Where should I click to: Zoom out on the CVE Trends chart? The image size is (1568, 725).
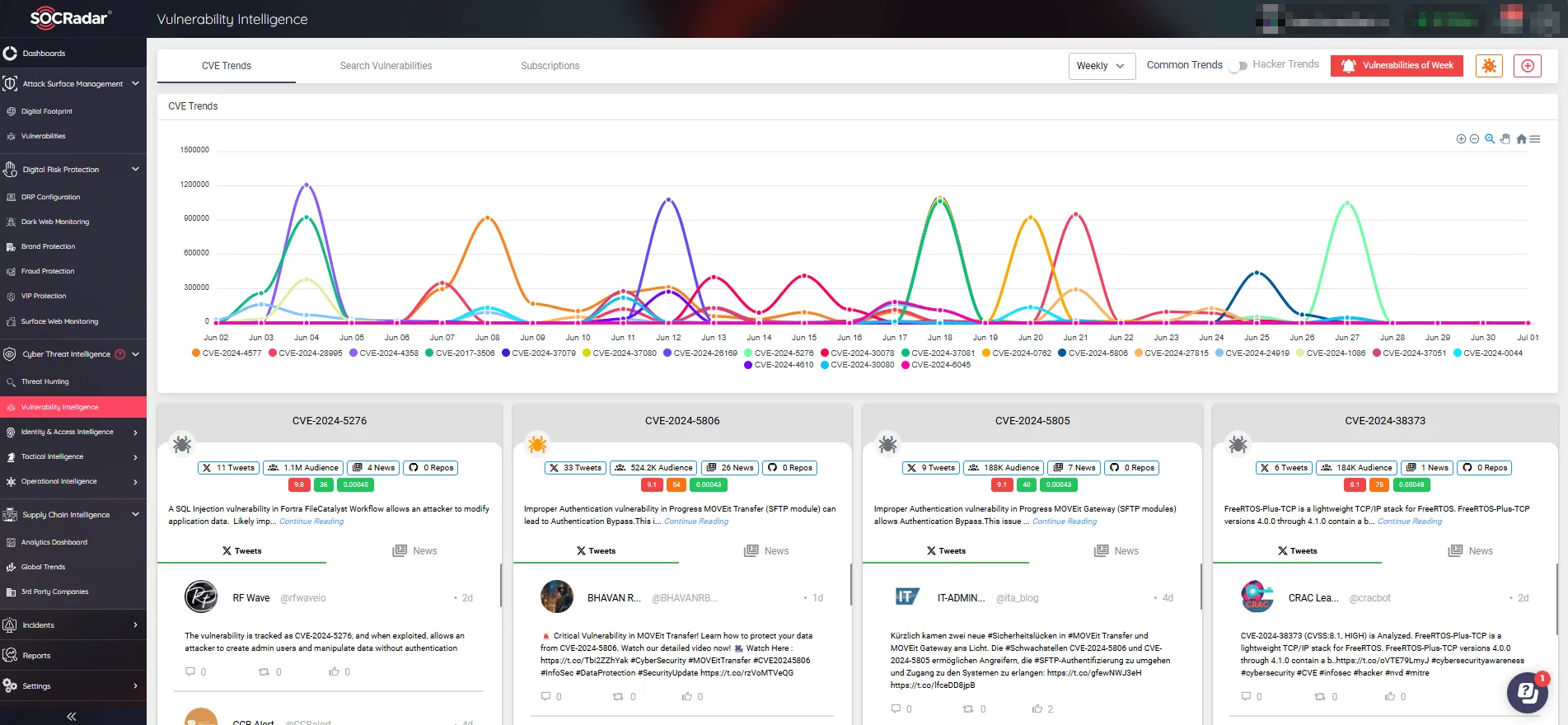pyautogui.click(x=1474, y=139)
